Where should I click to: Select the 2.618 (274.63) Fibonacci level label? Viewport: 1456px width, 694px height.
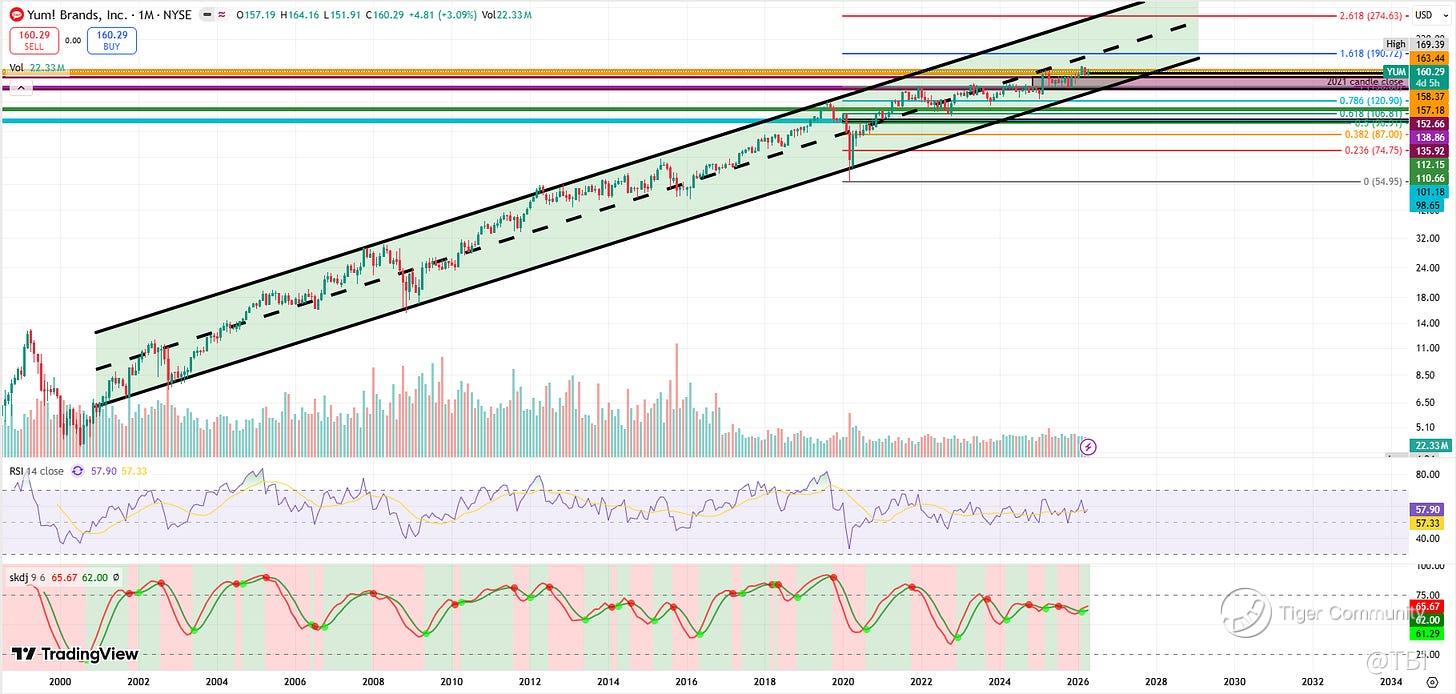point(1371,16)
